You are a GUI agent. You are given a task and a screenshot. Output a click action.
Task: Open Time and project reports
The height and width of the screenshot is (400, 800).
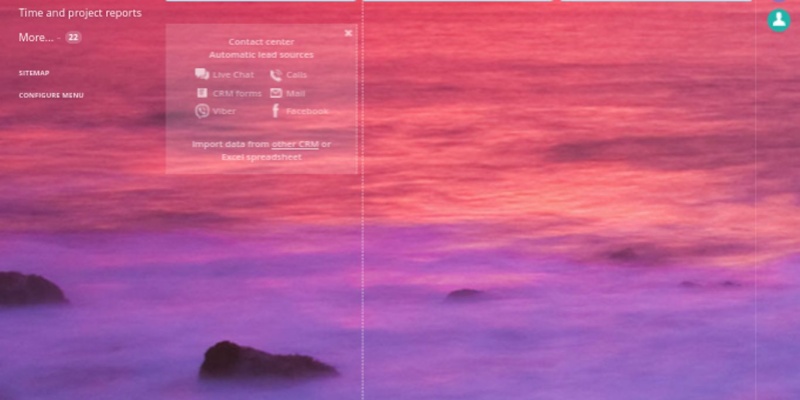tap(80, 13)
